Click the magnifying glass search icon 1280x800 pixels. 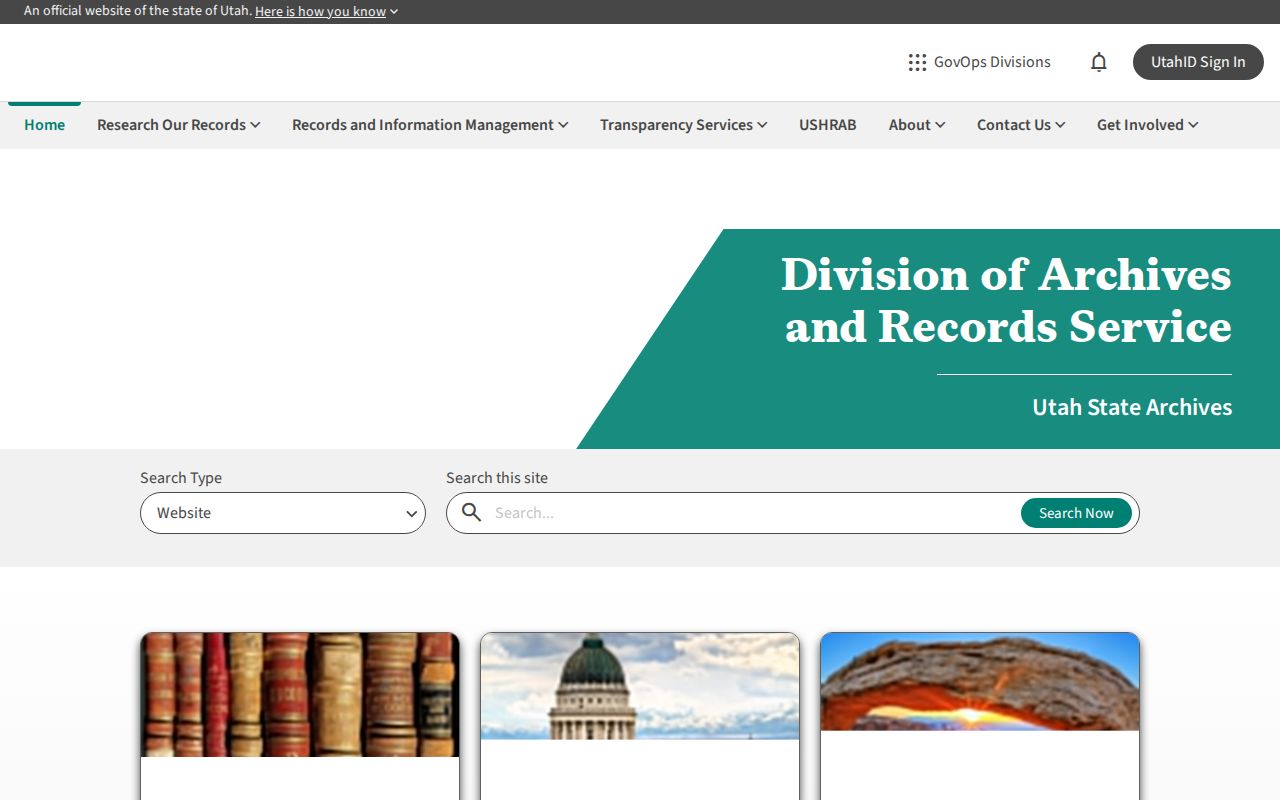point(472,513)
